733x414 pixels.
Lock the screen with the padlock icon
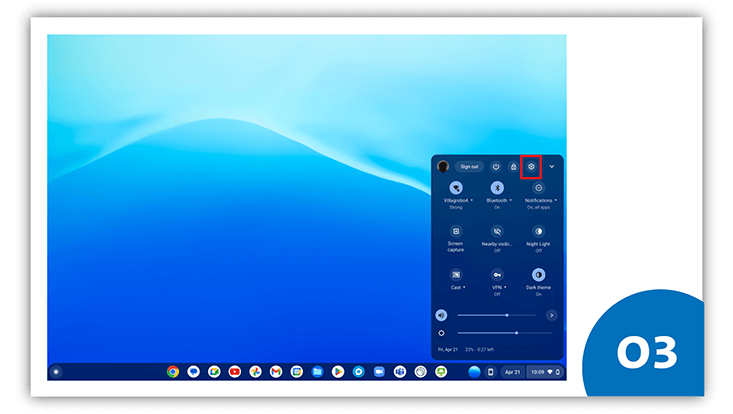513,166
